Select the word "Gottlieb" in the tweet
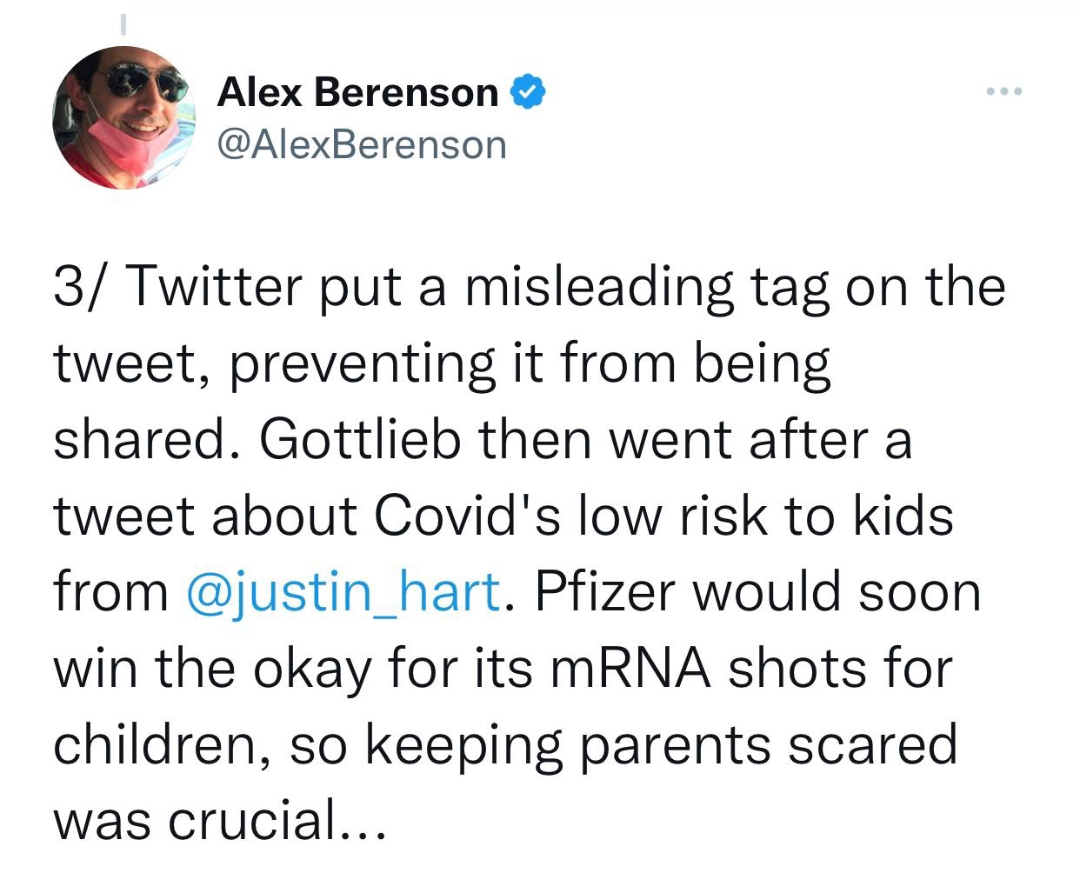This screenshot has height=893, width=1080. tap(367, 440)
